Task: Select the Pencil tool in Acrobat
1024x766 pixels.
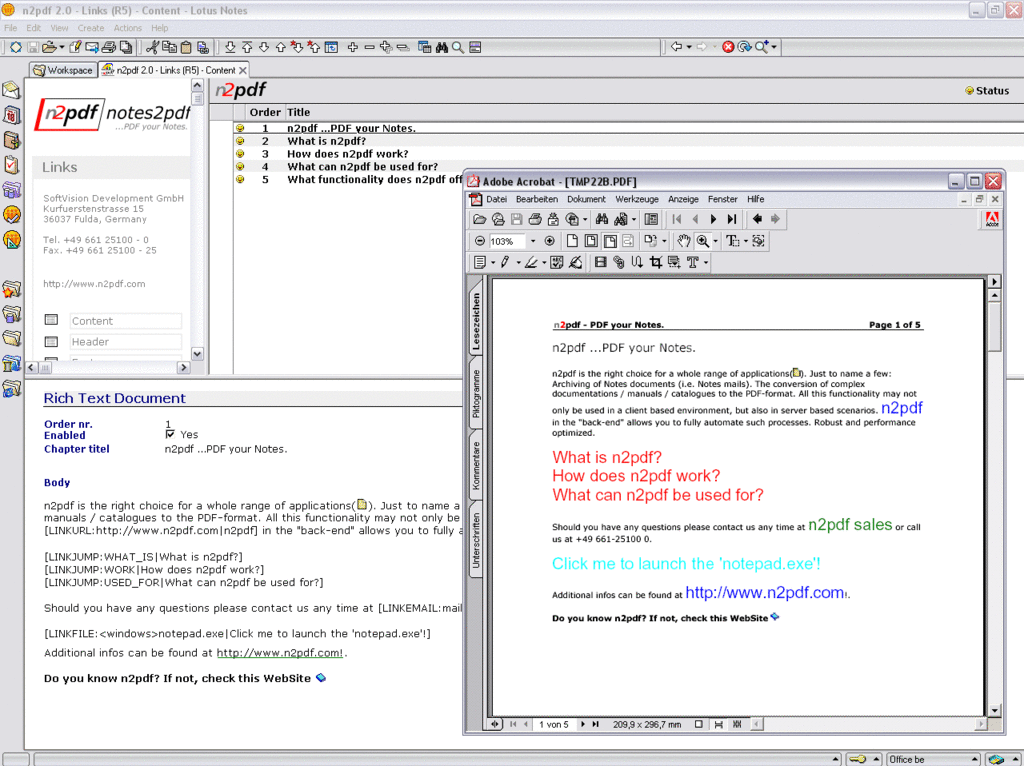Action: [505, 263]
